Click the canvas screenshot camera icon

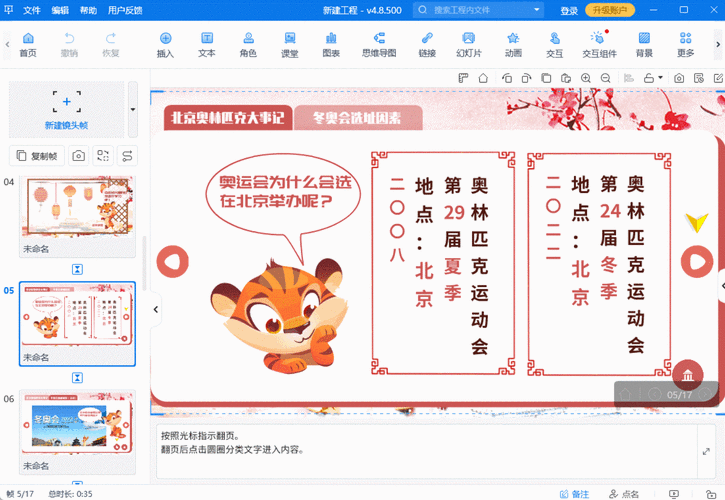pyautogui.click(x=679, y=78)
